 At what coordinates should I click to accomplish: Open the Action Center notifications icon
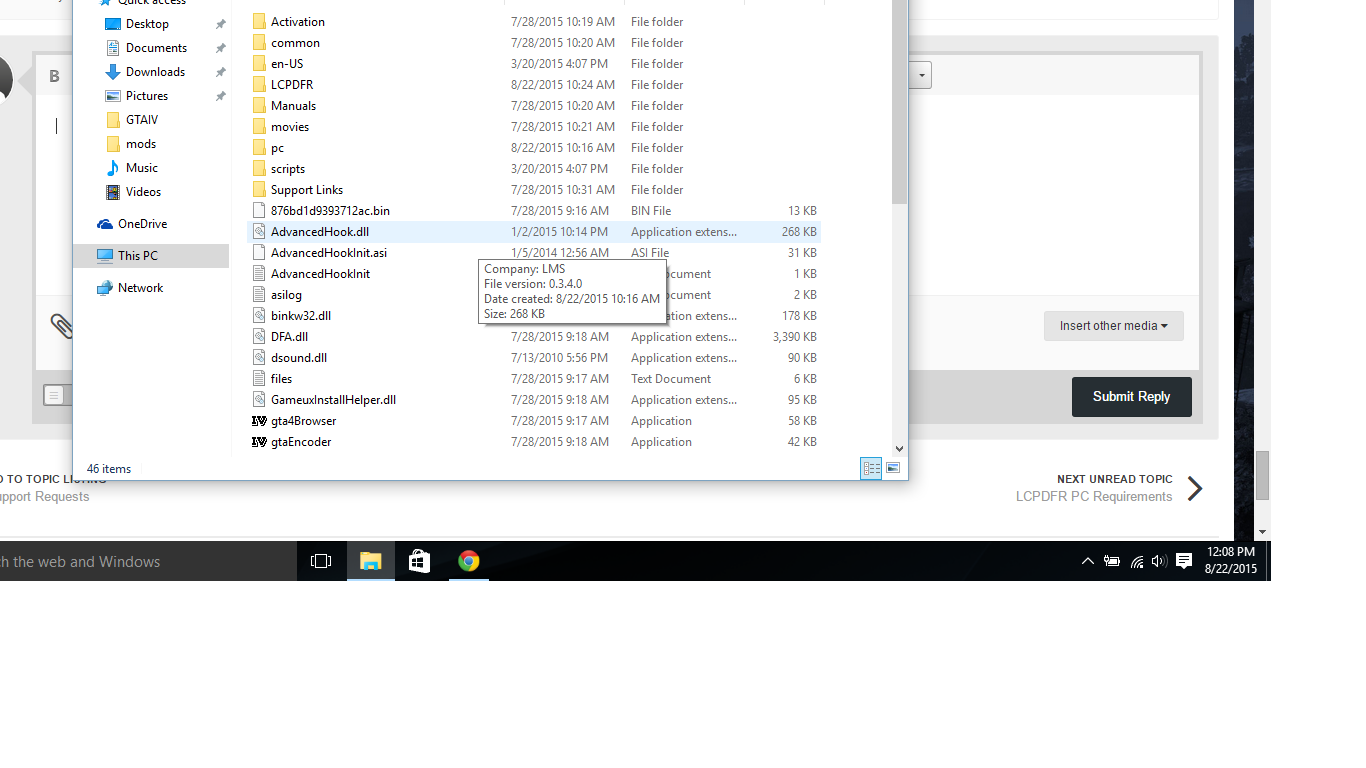point(1184,561)
